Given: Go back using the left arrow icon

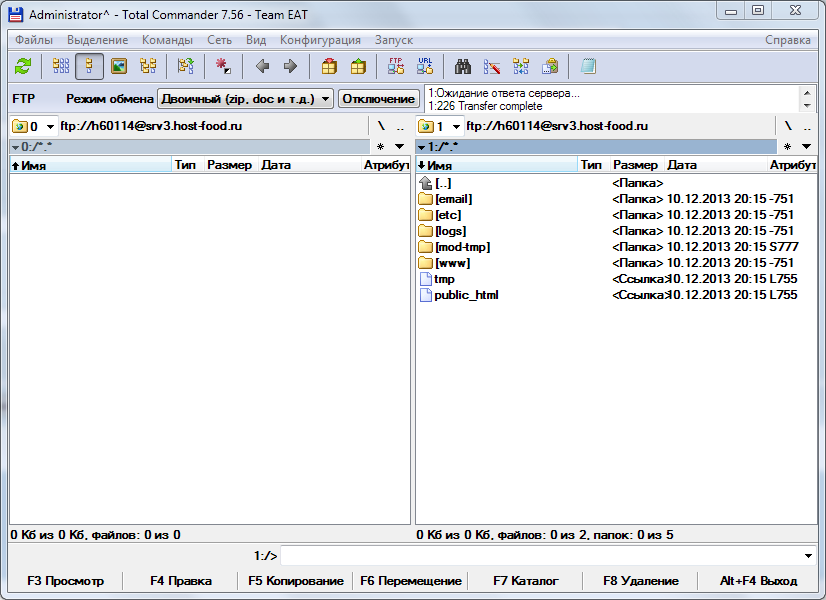Looking at the screenshot, I should [x=262, y=66].
